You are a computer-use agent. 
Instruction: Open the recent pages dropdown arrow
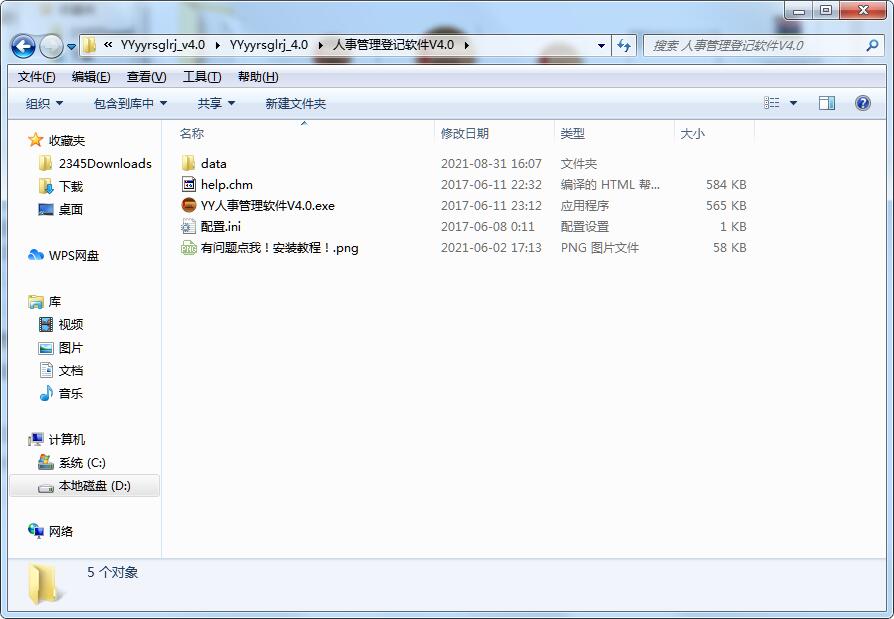(x=71, y=47)
